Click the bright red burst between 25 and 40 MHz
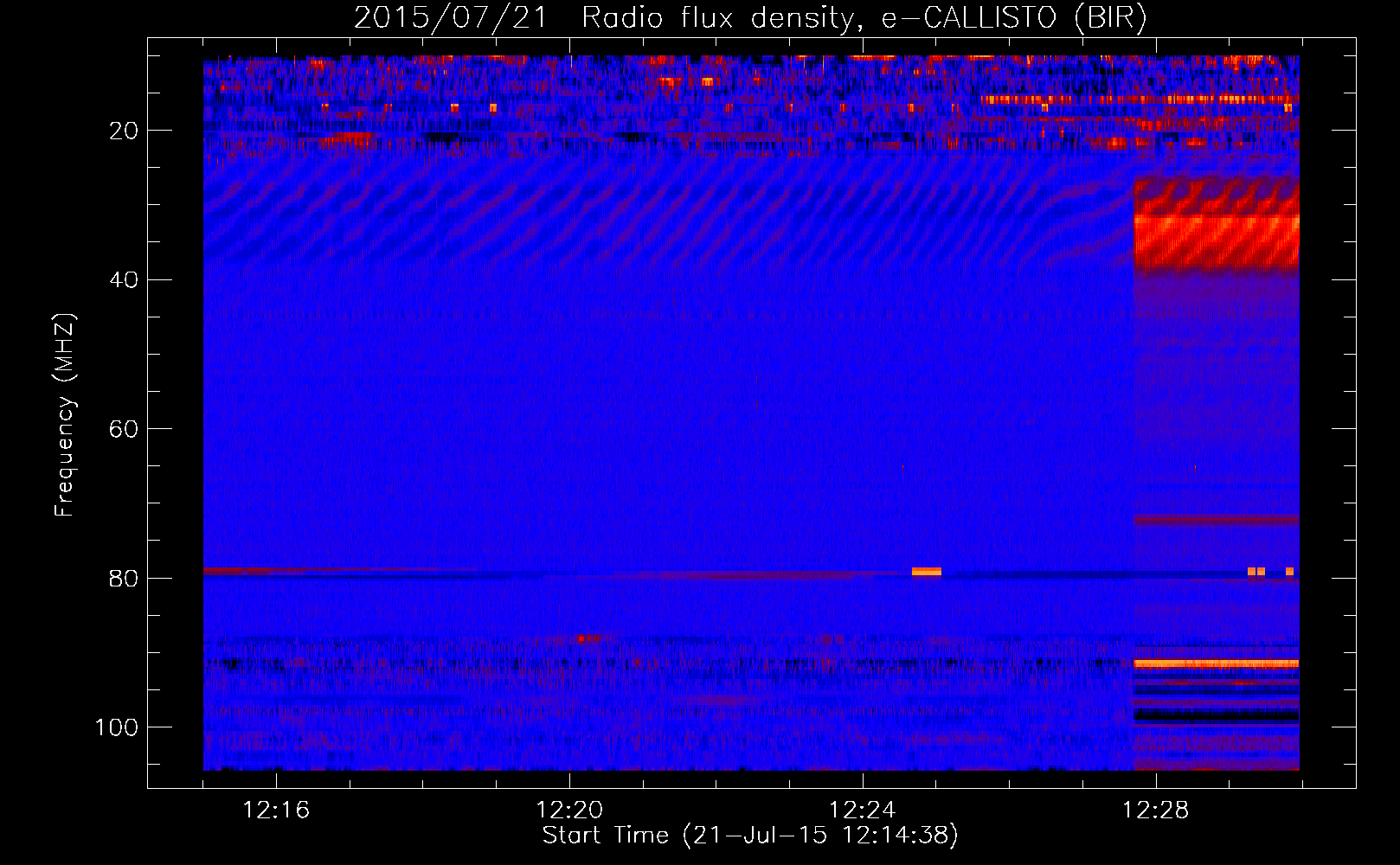The height and width of the screenshot is (865, 1400). coord(1217,225)
